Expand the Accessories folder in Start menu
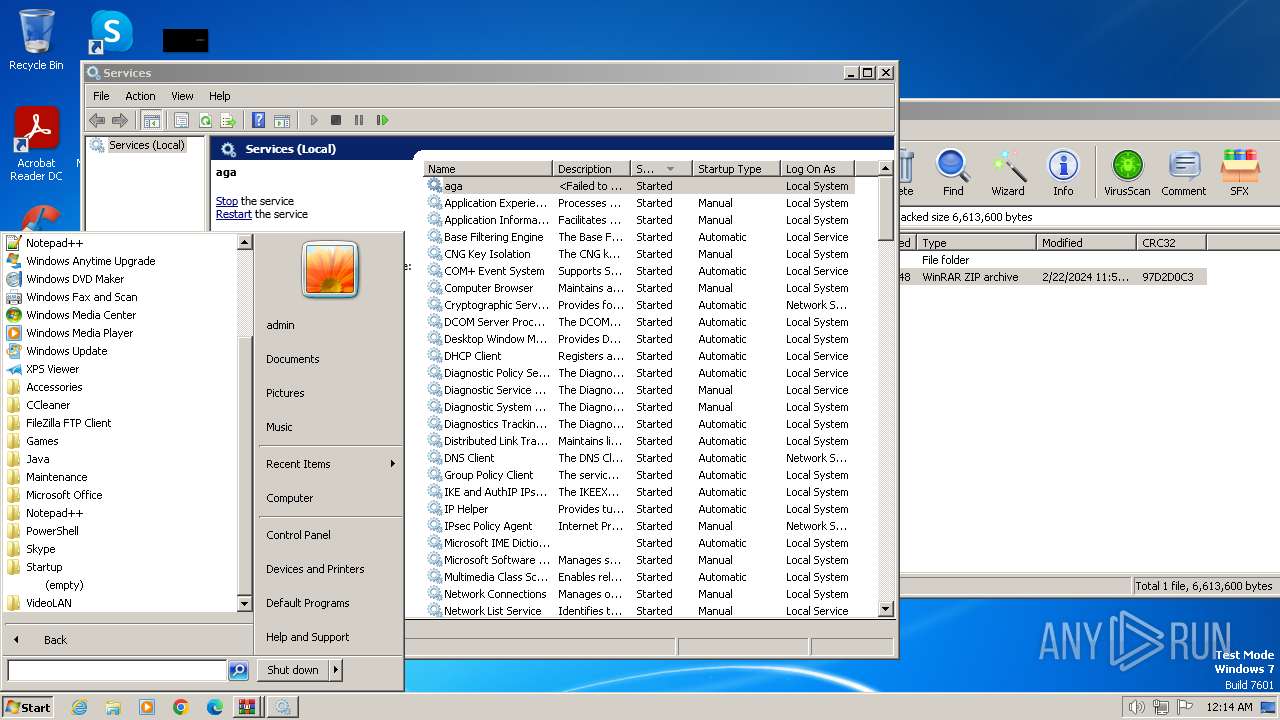The height and width of the screenshot is (720, 1280). pyautogui.click(x=54, y=387)
